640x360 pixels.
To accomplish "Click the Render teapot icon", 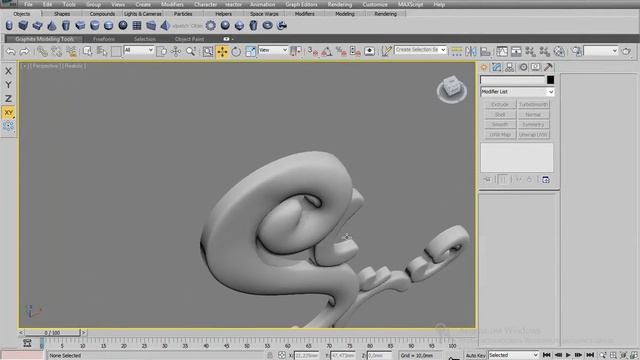I will click(x=626, y=51).
